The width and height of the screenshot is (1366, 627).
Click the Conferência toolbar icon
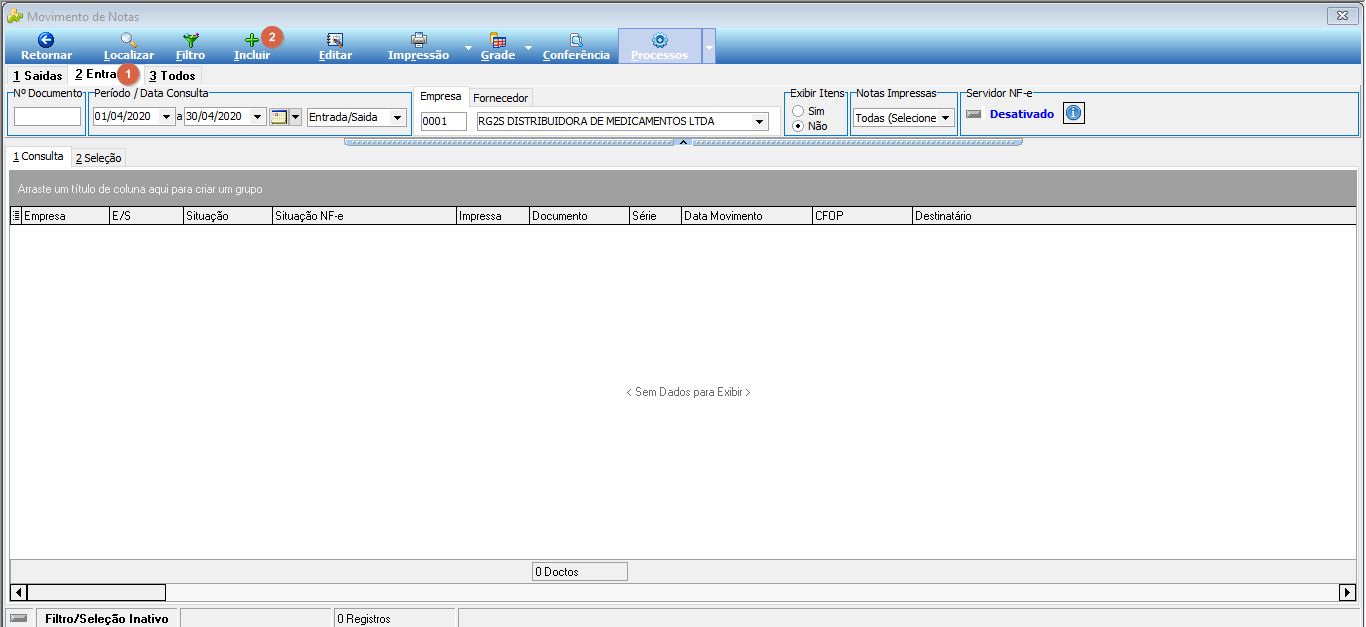click(x=576, y=40)
